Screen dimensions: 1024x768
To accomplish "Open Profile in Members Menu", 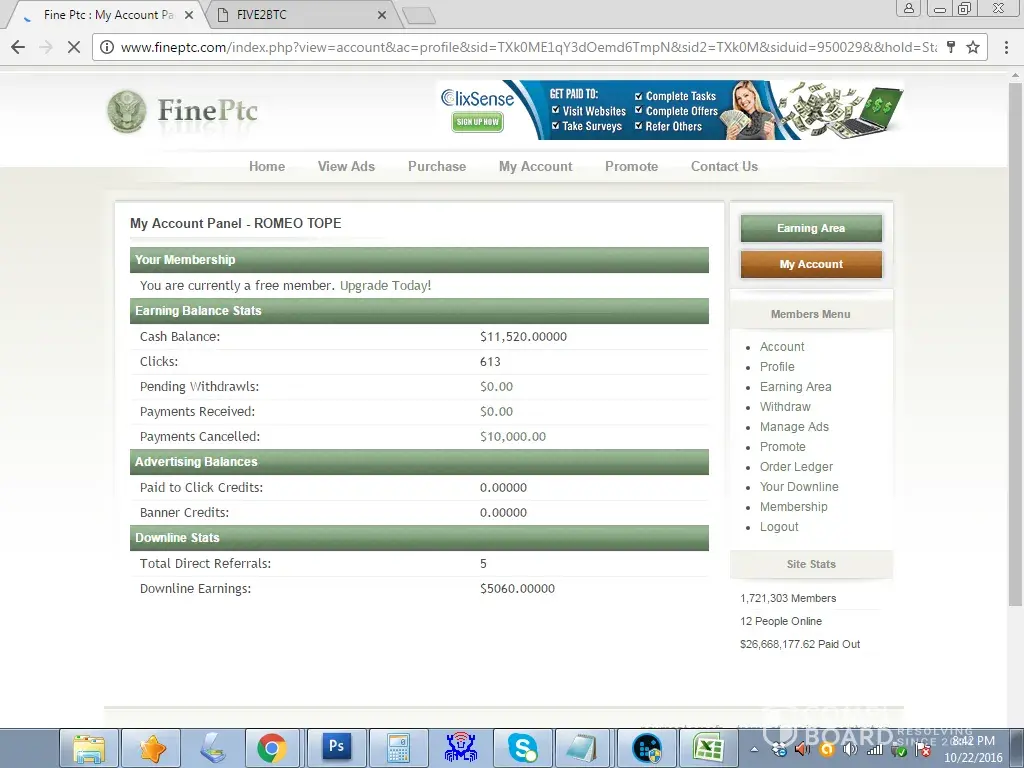I will 777,367.
